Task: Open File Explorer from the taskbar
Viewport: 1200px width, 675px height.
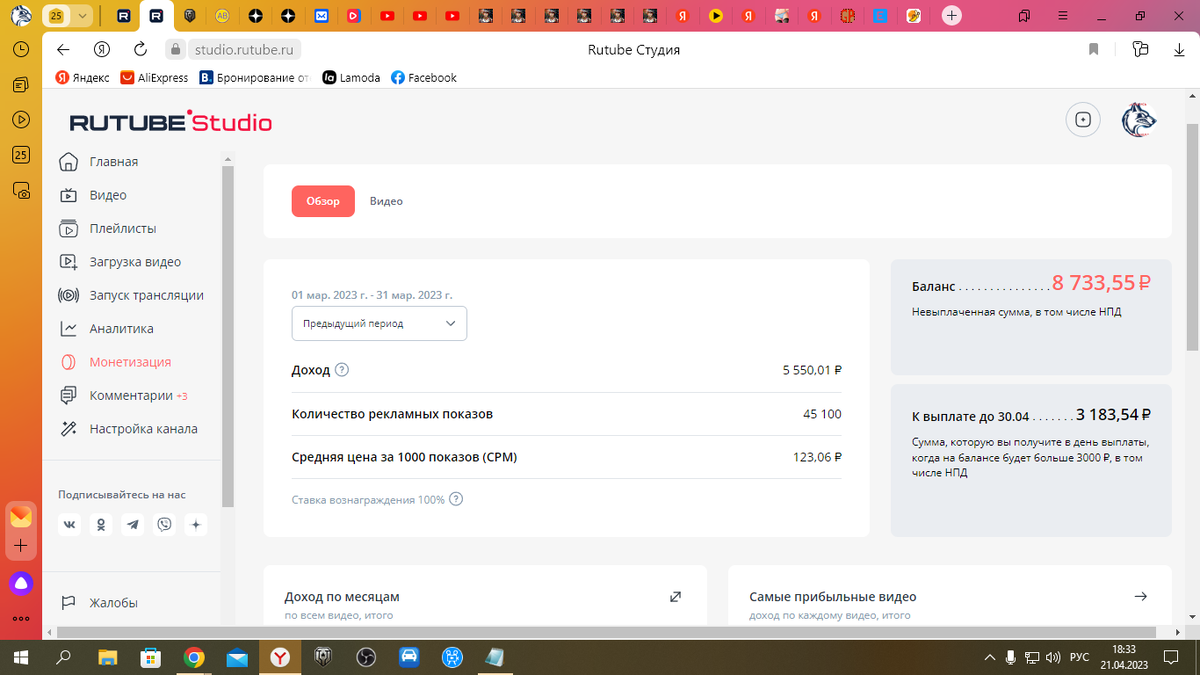Action: [x=107, y=657]
